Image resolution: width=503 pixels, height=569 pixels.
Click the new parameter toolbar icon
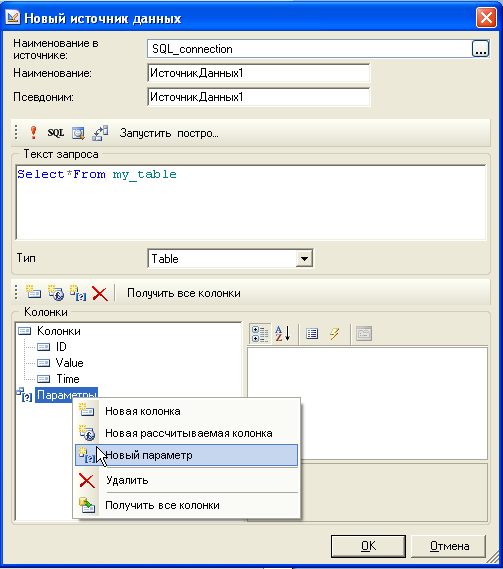78,293
